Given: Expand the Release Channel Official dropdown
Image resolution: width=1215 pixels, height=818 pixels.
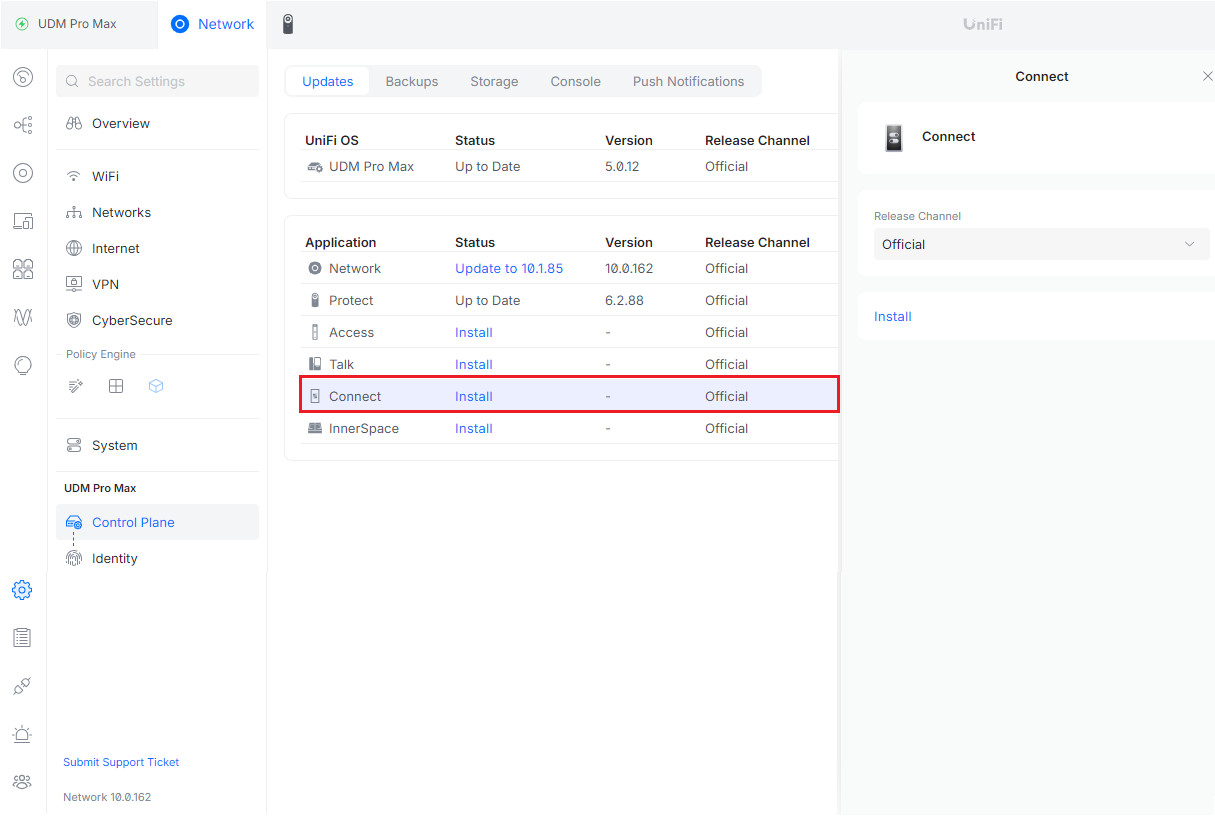Looking at the screenshot, I should coord(1041,244).
